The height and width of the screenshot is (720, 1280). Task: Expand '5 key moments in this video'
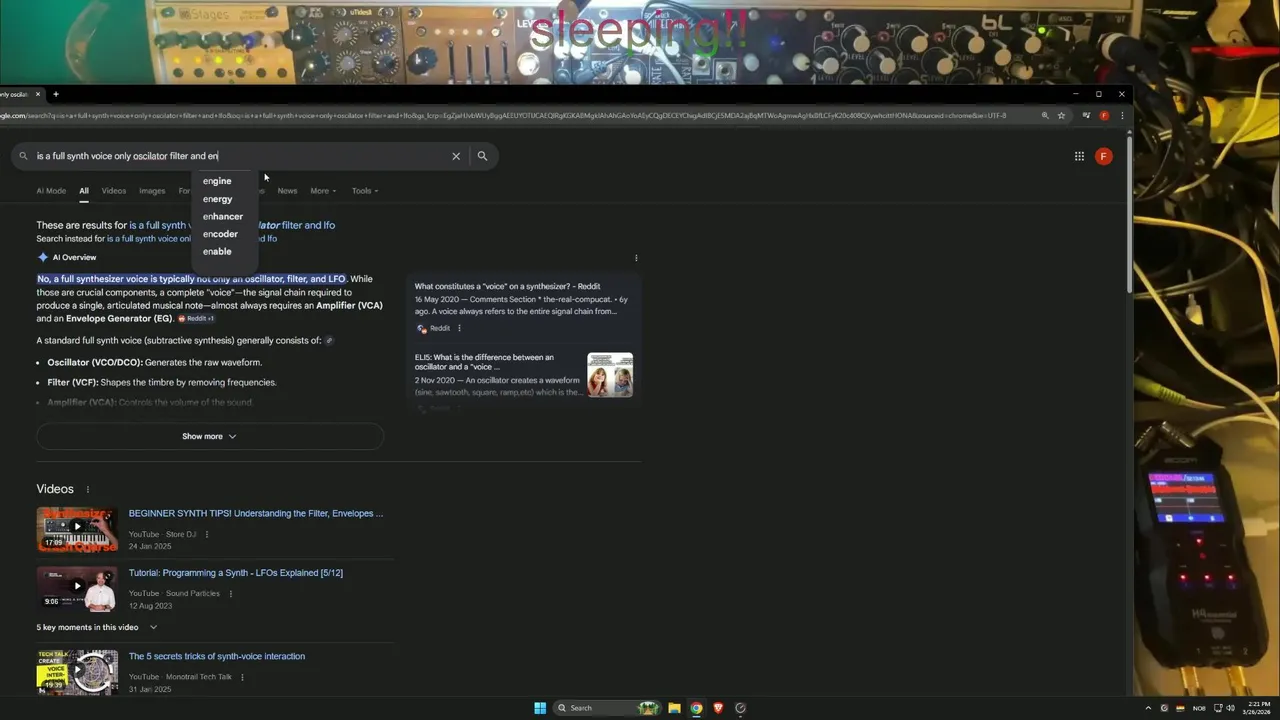tap(97, 627)
